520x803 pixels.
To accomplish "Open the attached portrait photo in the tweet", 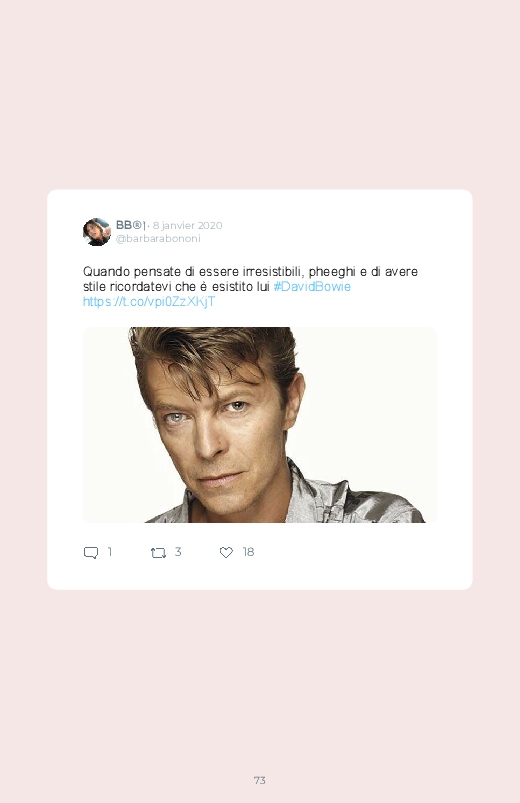I will click(x=260, y=425).
